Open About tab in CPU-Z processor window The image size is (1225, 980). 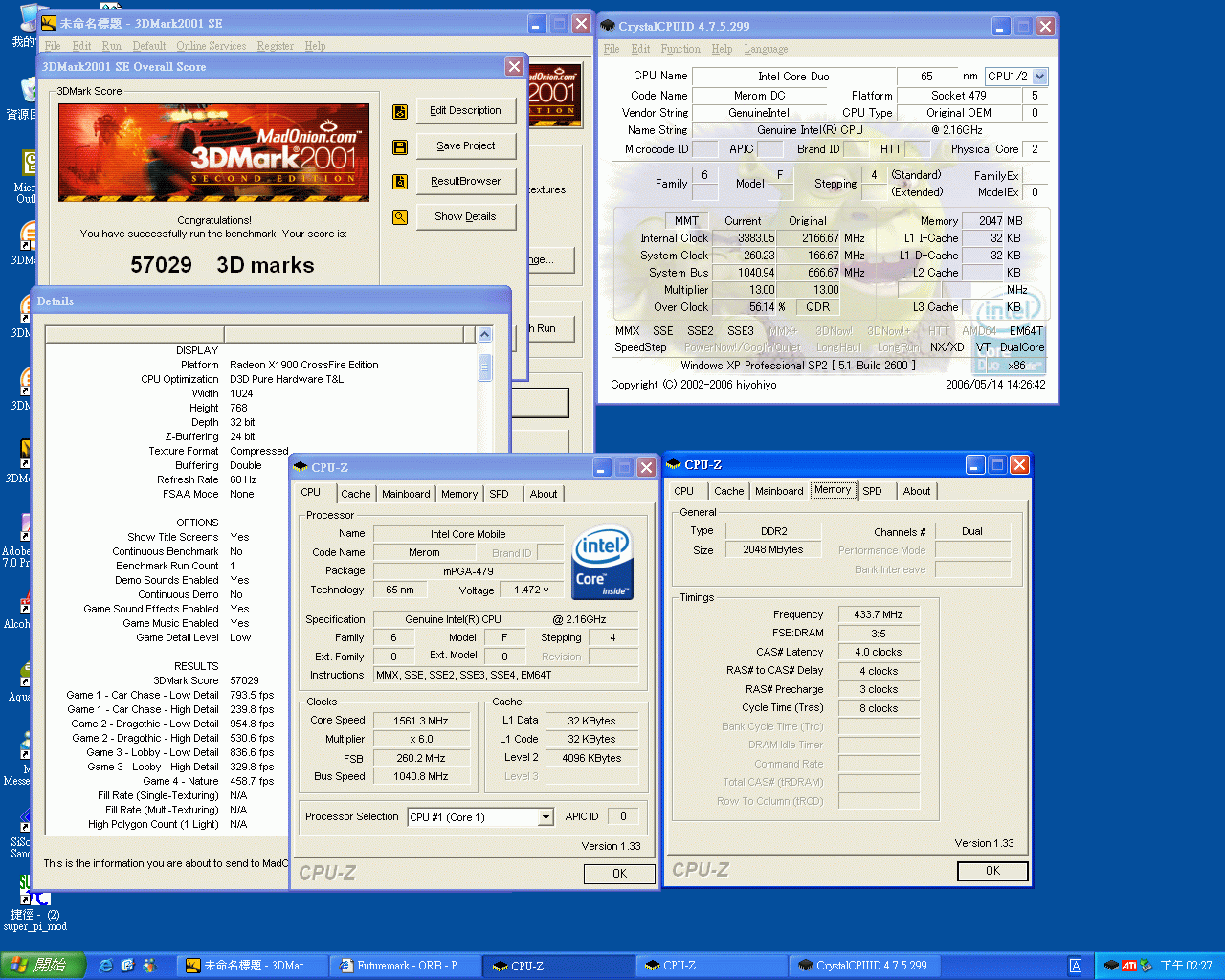click(x=544, y=494)
